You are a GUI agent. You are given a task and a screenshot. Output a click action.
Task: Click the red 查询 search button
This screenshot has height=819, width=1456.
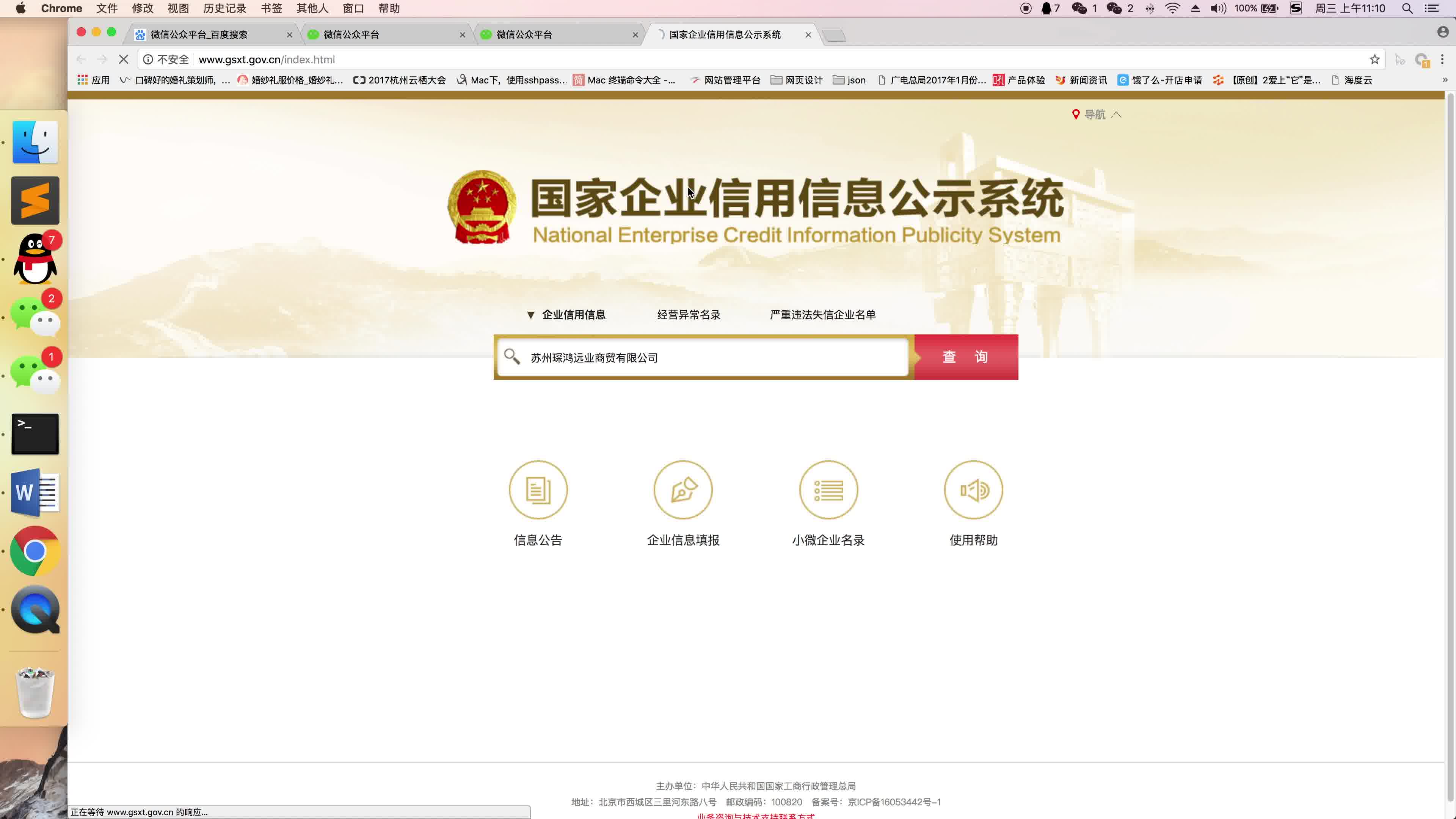[x=966, y=357]
